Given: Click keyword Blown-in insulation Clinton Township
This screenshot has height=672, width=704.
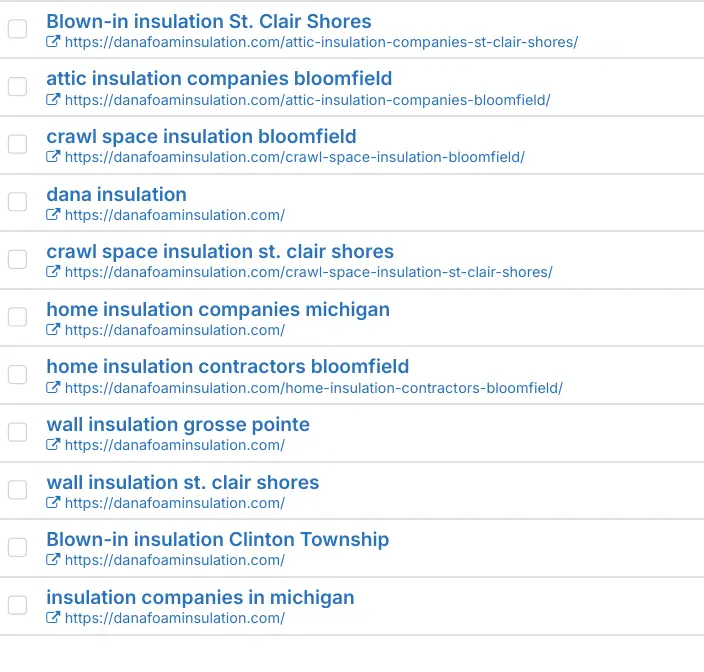Looking at the screenshot, I should click(217, 540).
